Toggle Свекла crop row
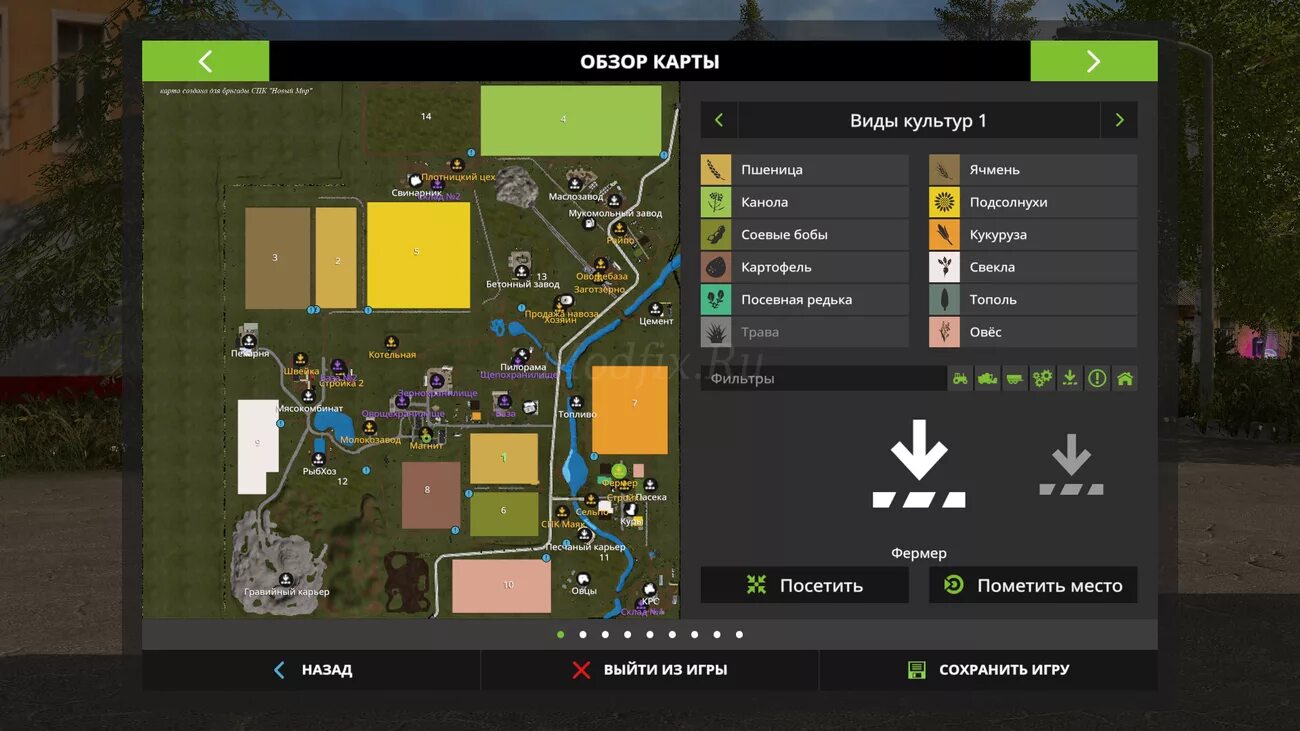 pos(1033,267)
